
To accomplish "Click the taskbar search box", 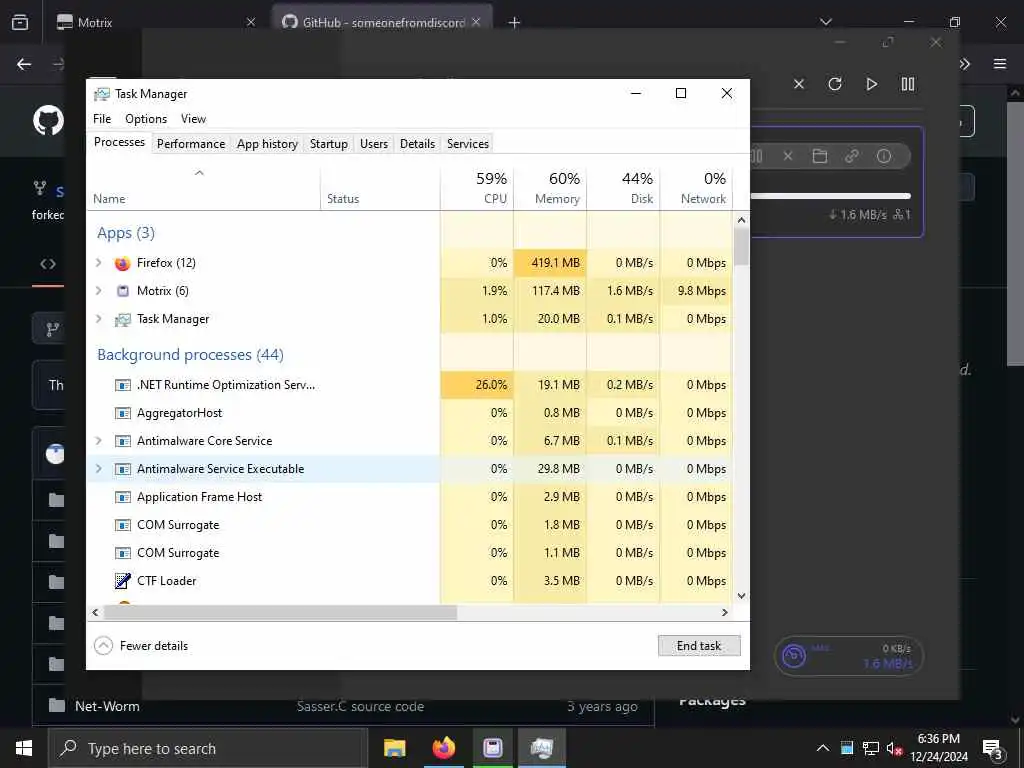I will tap(208, 748).
